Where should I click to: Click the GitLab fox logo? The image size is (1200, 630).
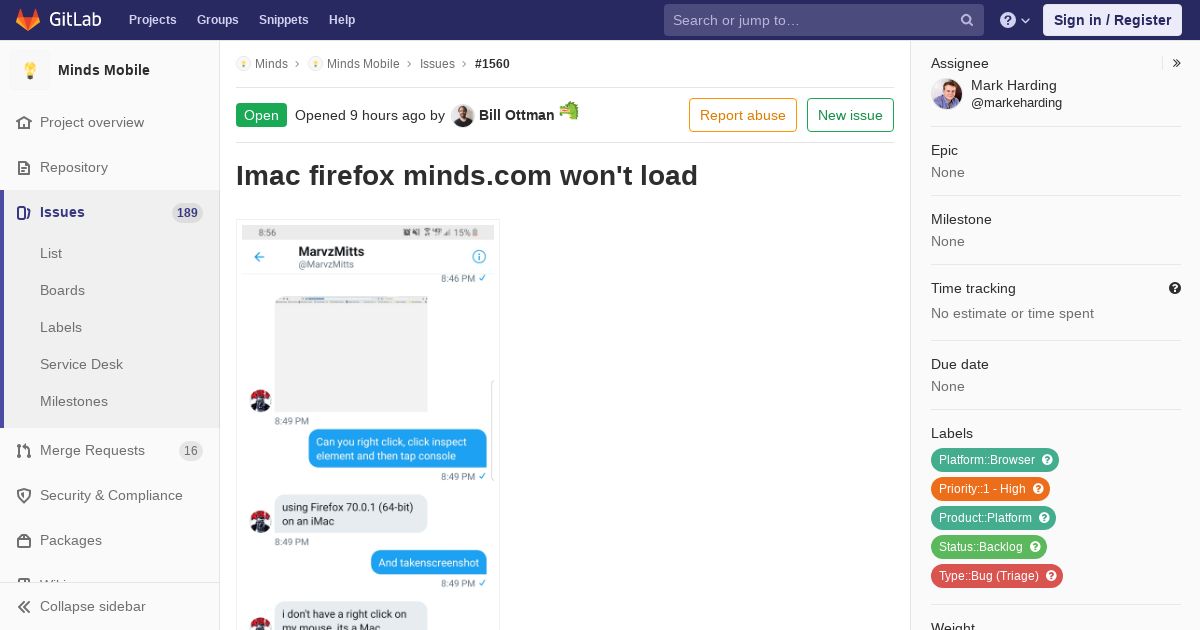point(28,19)
